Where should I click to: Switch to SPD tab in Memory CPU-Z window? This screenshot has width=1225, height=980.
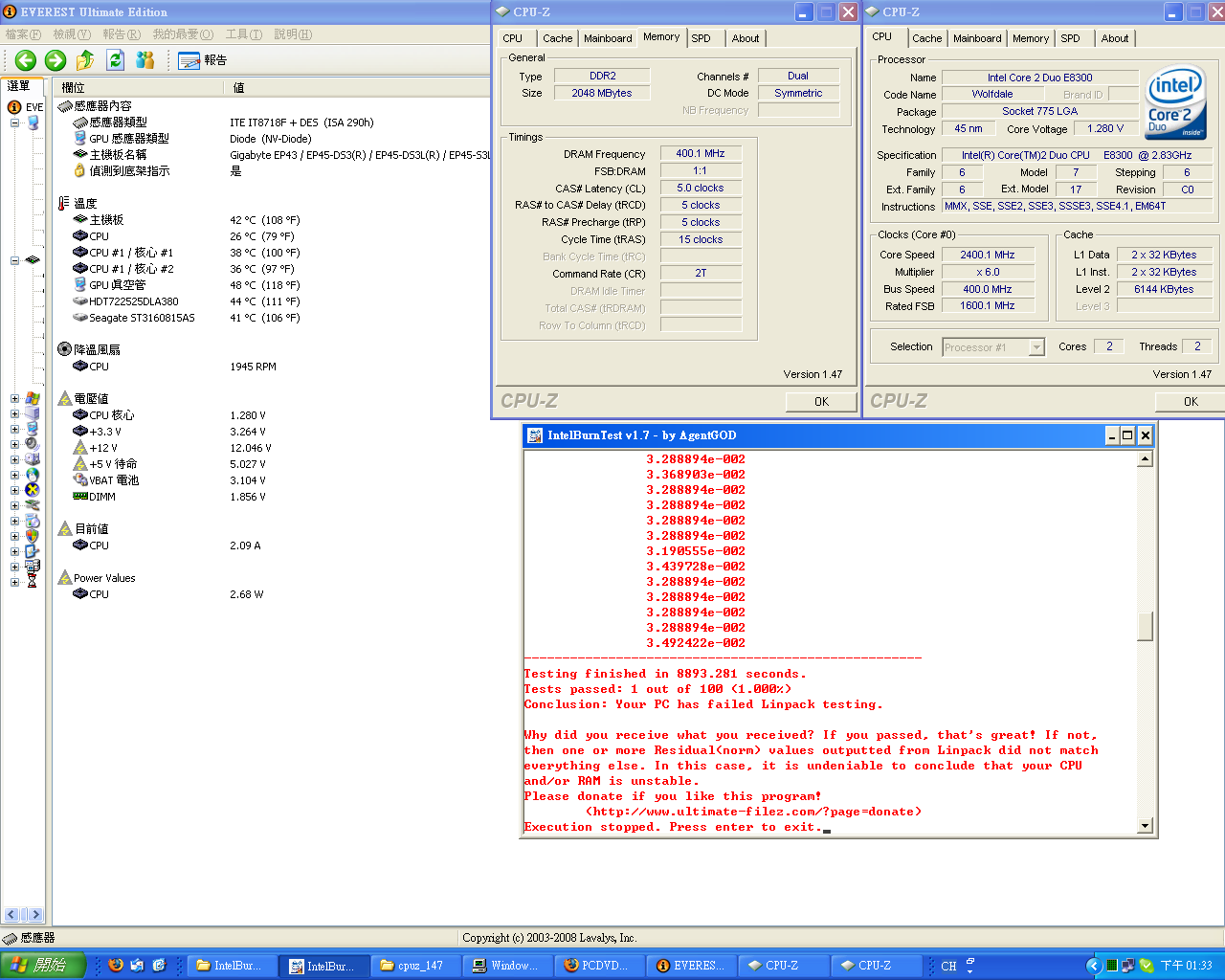click(702, 38)
